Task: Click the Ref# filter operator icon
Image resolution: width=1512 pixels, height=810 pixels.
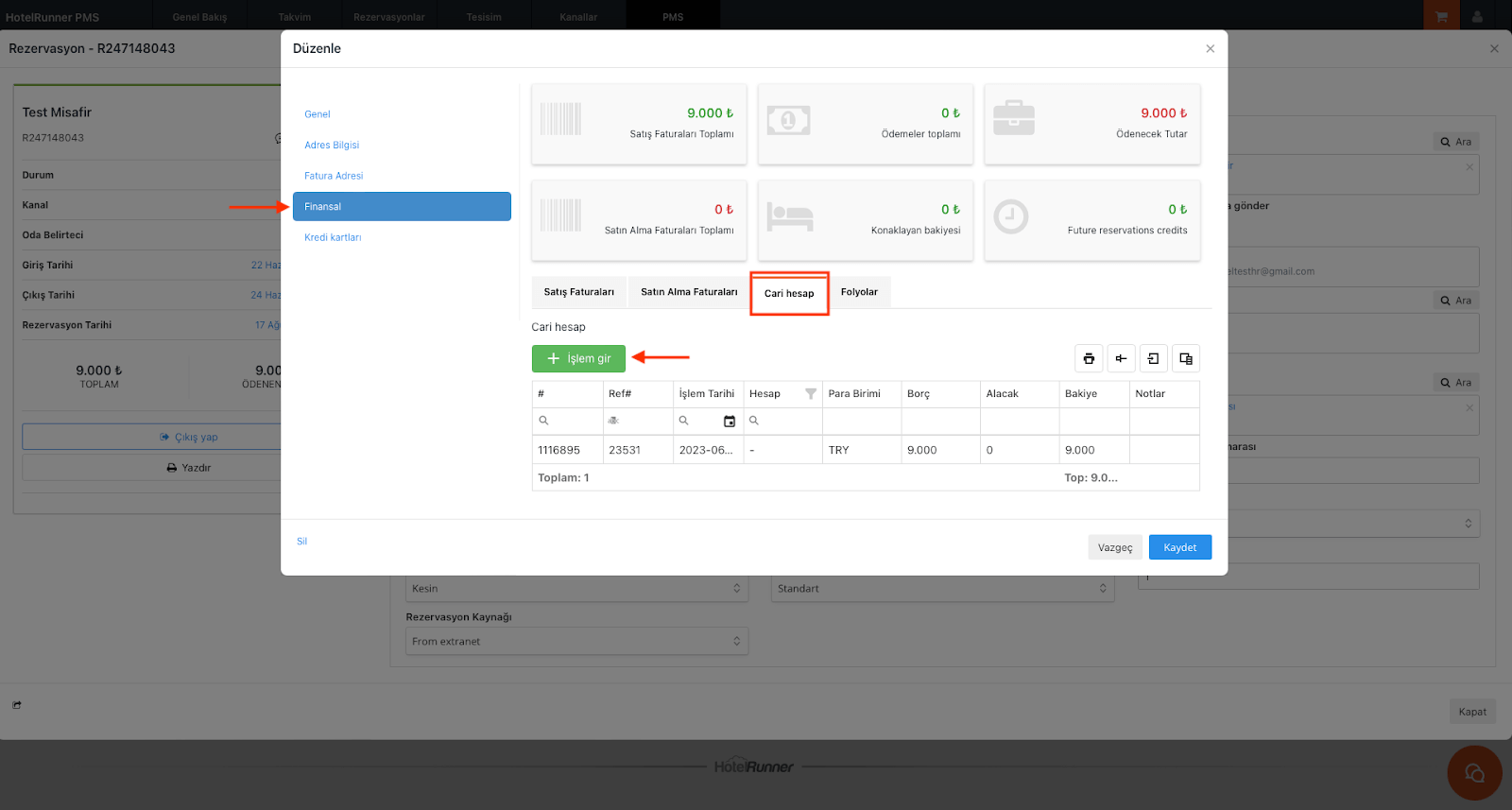Action: coord(613,421)
